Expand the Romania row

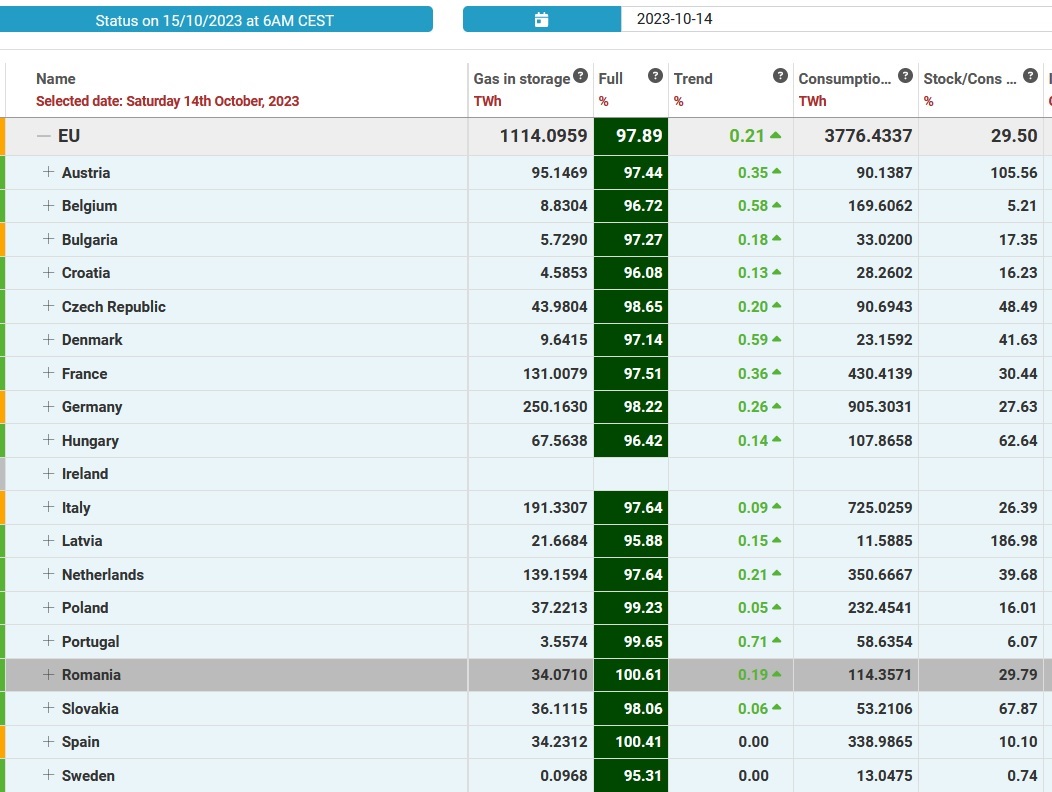click(48, 674)
